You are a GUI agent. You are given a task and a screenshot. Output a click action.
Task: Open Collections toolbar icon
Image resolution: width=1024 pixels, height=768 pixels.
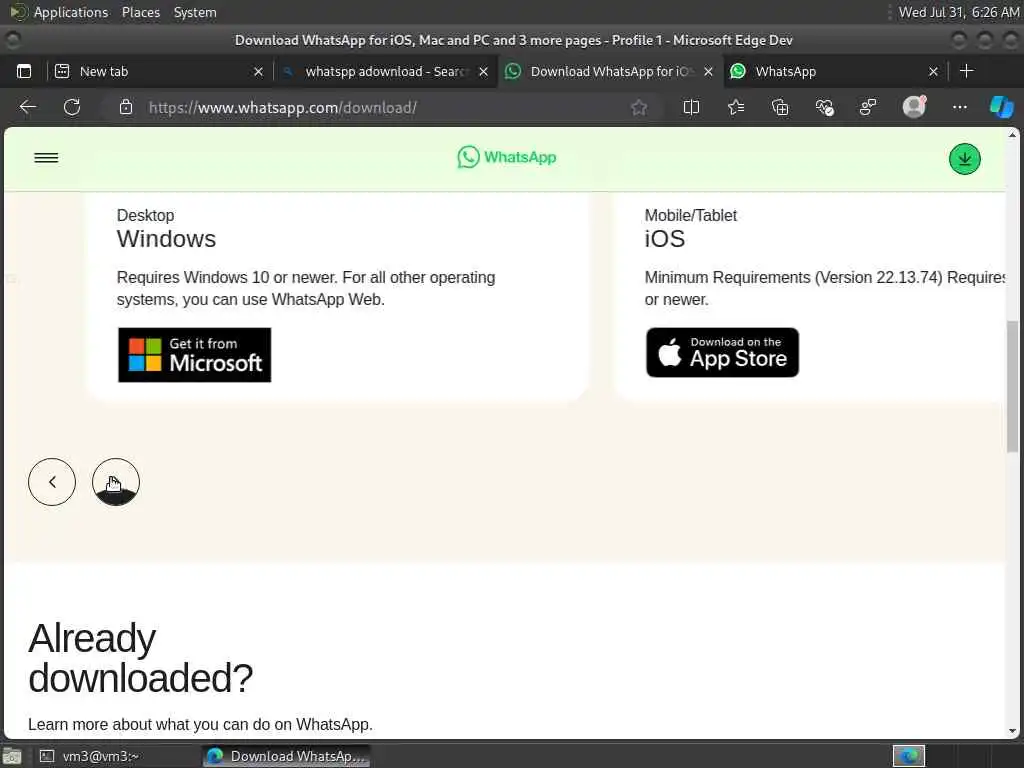tap(780, 107)
